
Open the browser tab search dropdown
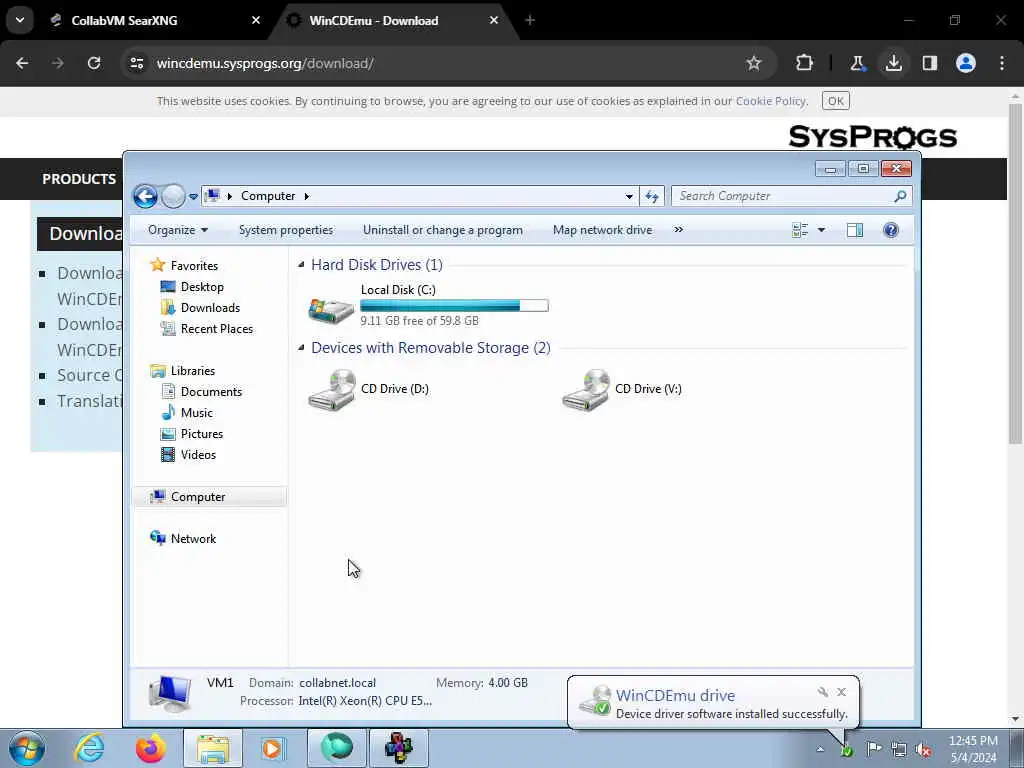[20, 20]
